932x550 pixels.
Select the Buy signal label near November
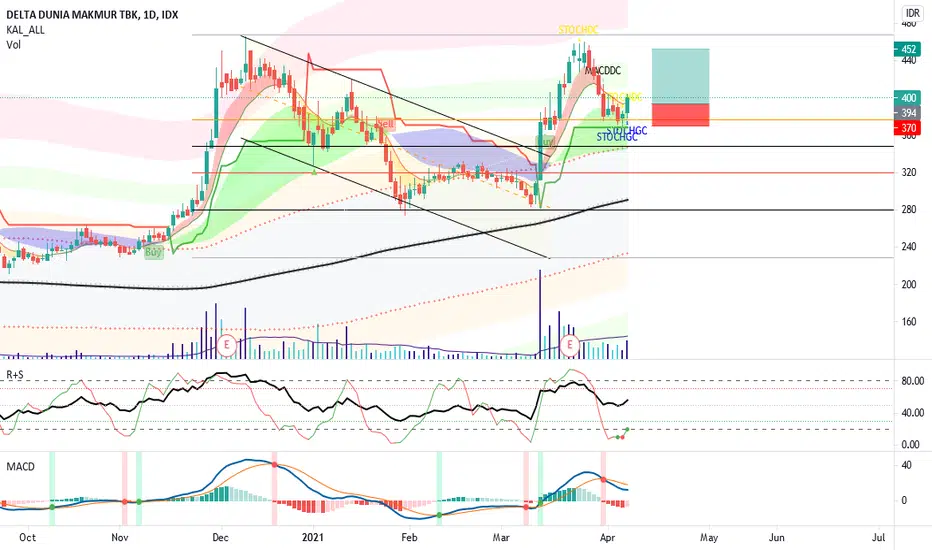coord(153,252)
